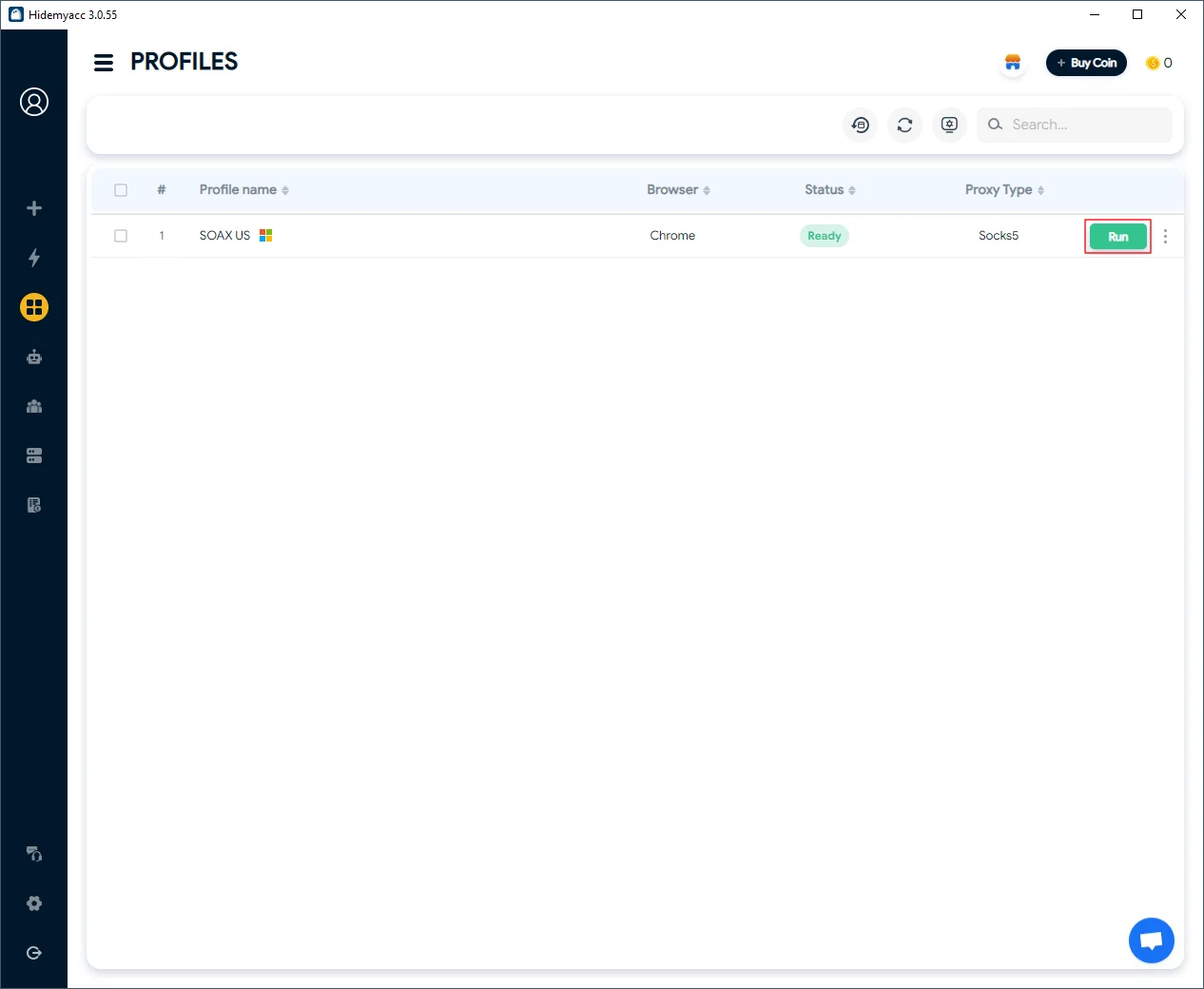
Task: Open the marketplace store icon
Action: [x=1013, y=63]
